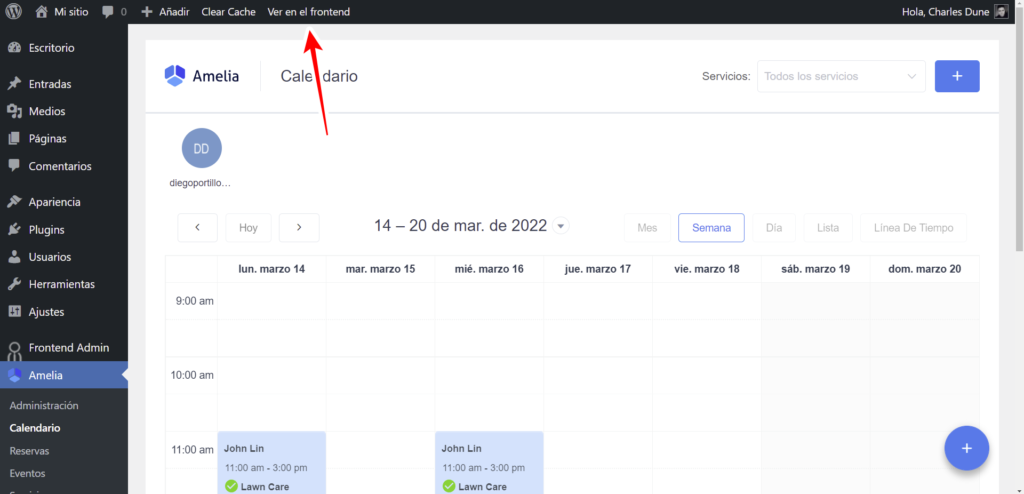Click Clear Cache in admin bar
1024x494 pixels.
click(228, 12)
